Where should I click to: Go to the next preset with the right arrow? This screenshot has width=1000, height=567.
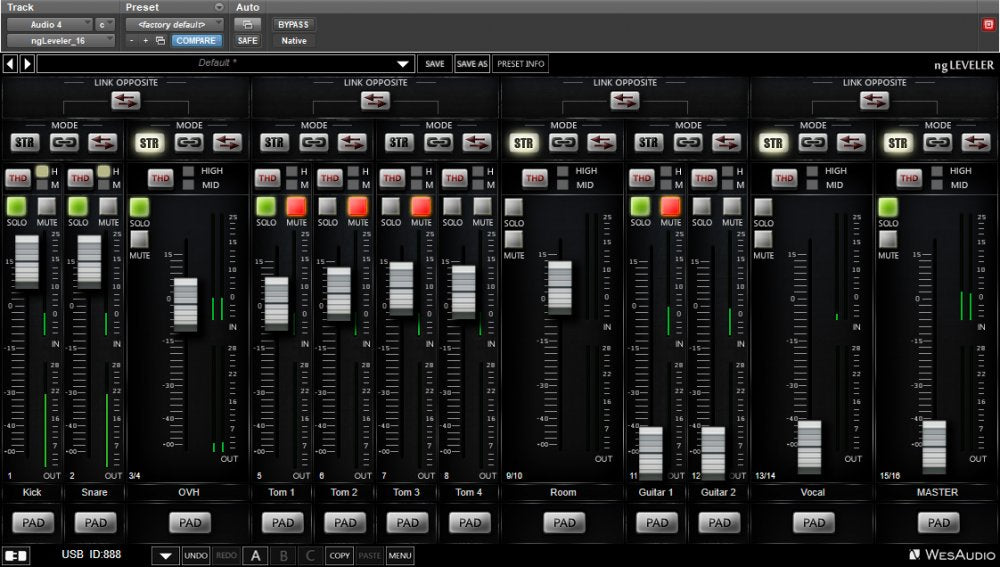[27, 64]
